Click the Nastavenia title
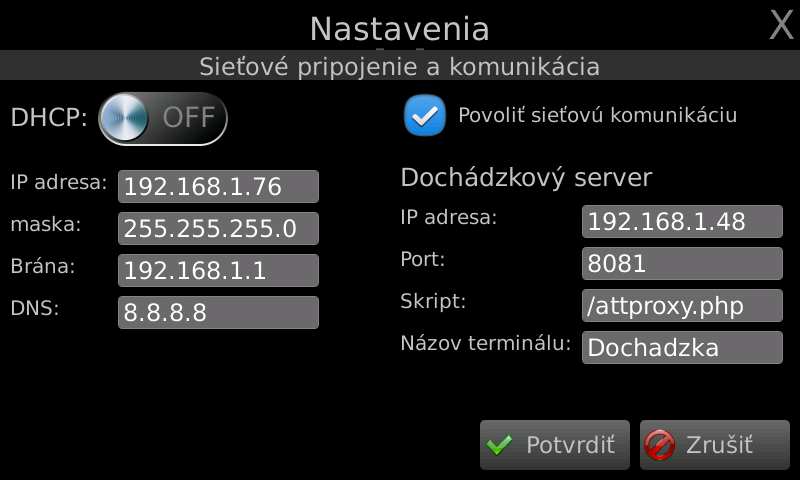 [x=399, y=29]
